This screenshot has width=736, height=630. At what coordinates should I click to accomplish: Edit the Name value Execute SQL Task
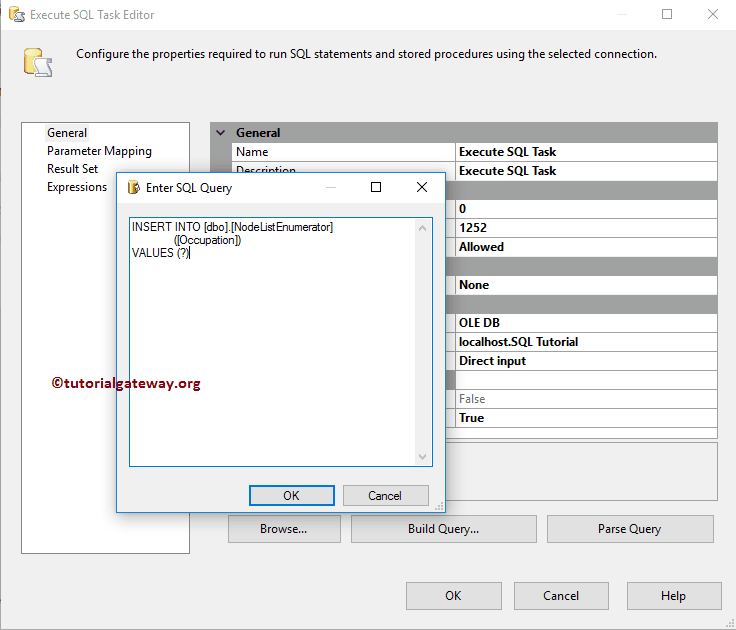click(586, 152)
